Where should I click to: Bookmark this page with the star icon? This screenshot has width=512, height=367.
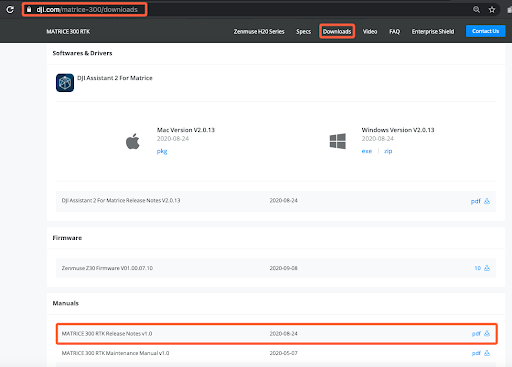[x=492, y=10]
